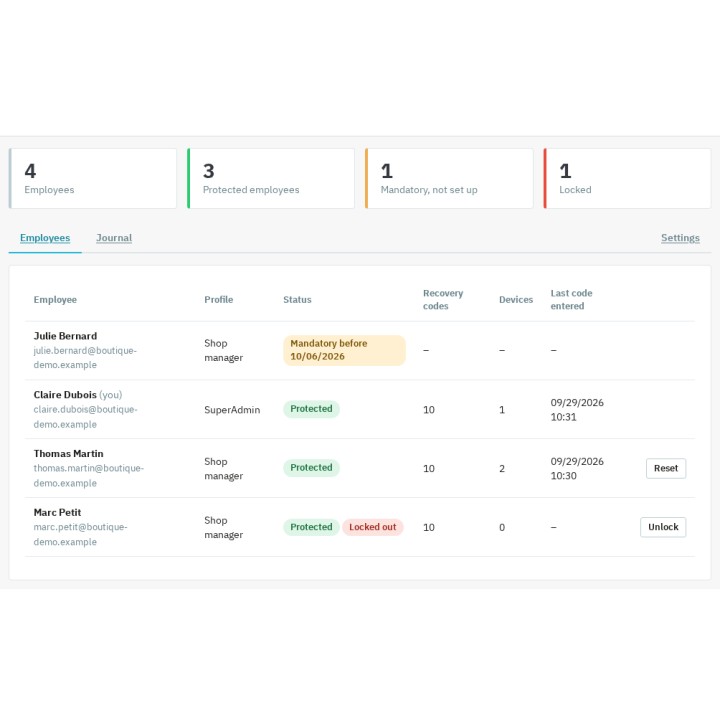
Task: Click Marc Petit's devices count 0
Action: (x=502, y=528)
